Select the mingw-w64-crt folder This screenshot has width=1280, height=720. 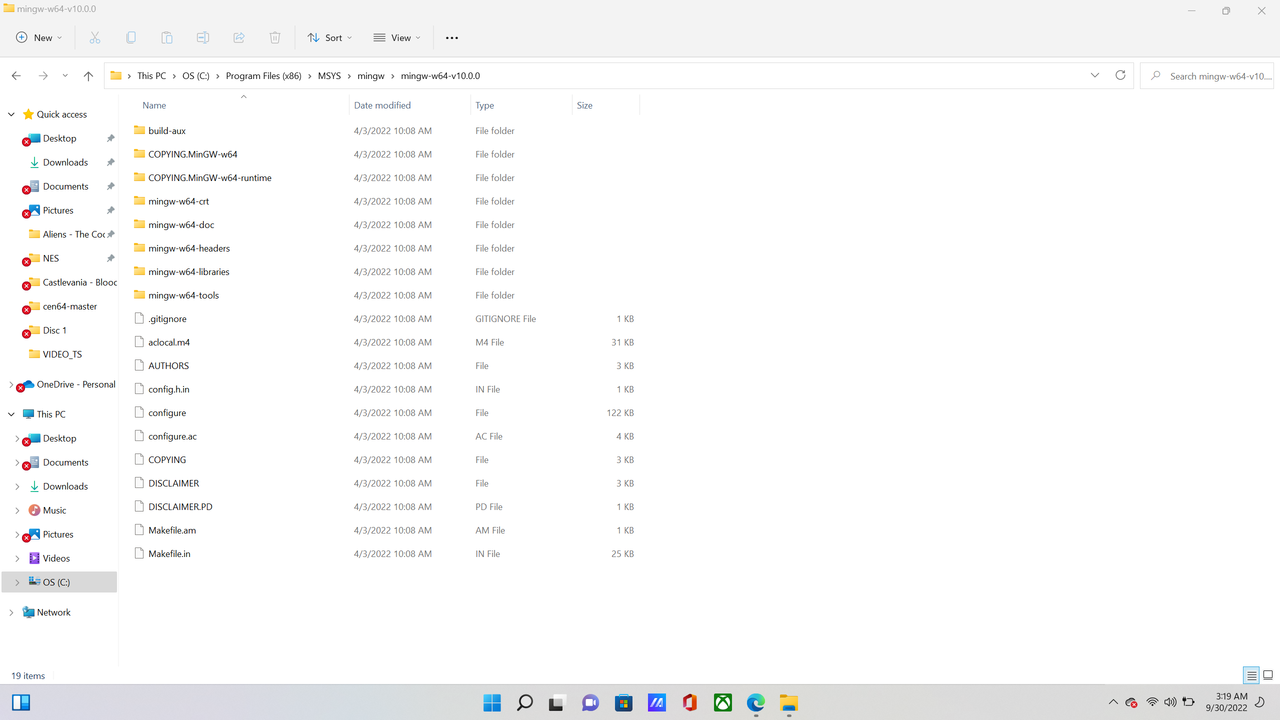178,201
